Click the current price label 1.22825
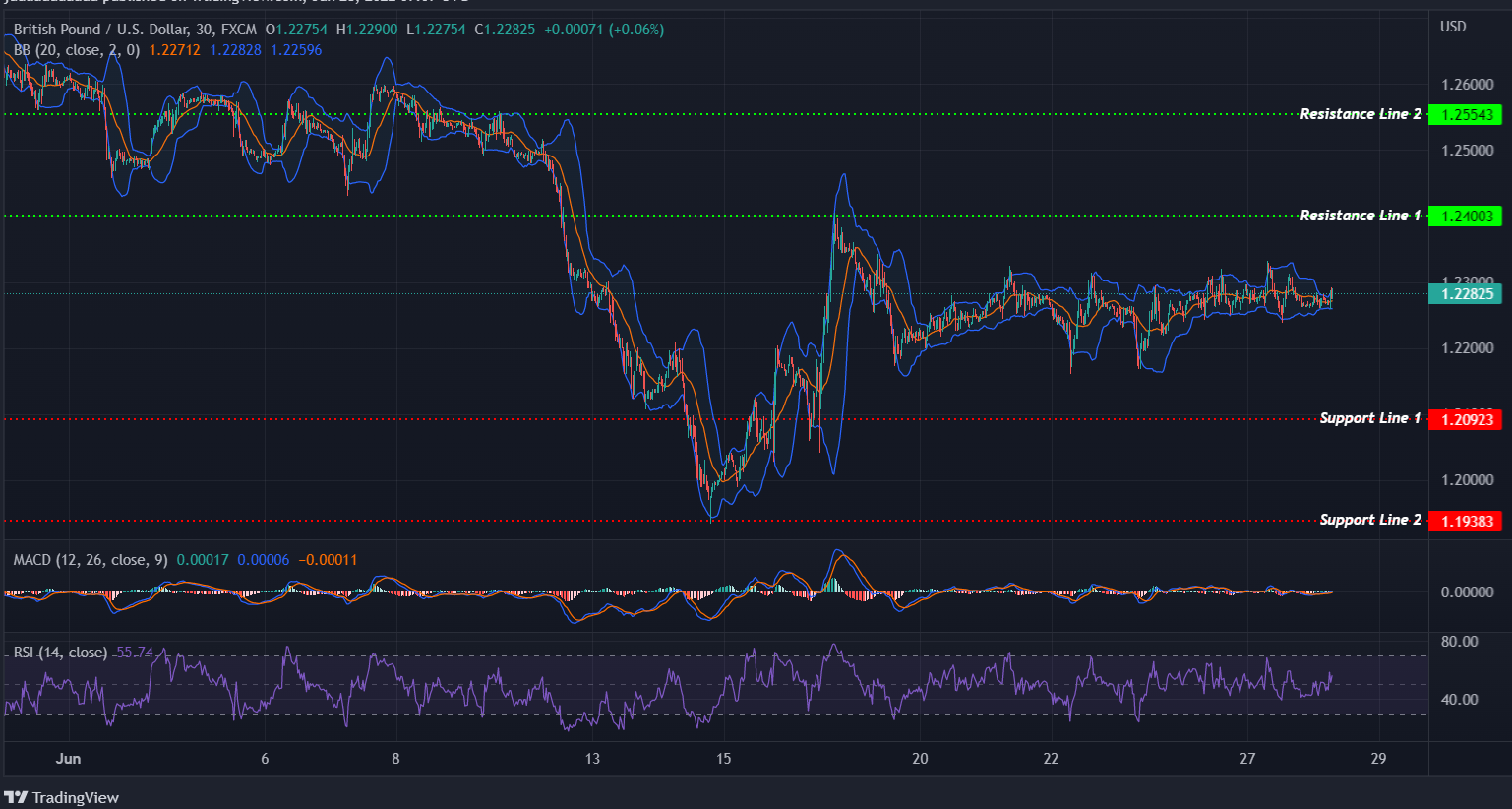The image size is (1512, 809). click(x=1467, y=293)
